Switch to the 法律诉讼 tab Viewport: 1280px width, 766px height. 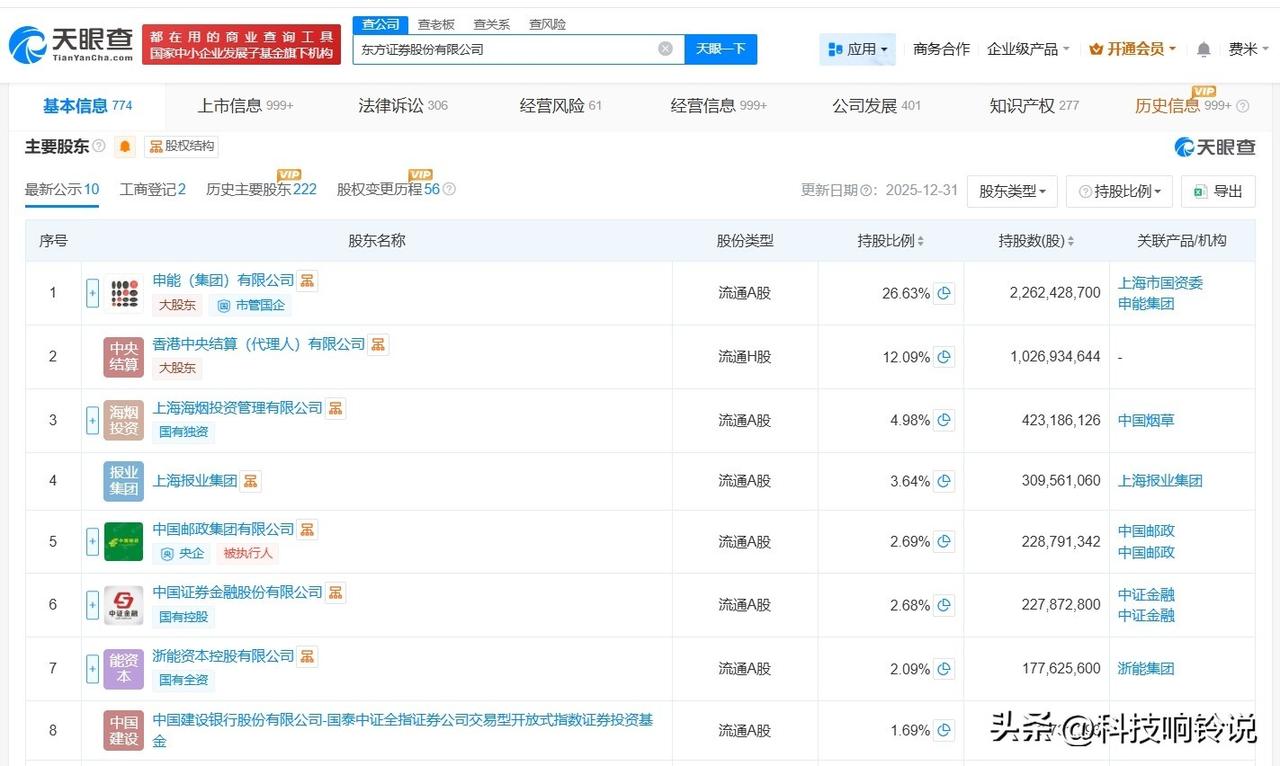(403, 106)
